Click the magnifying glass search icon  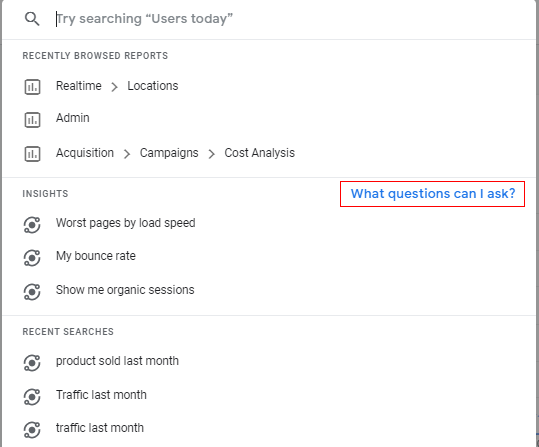(x=32, y=19)
